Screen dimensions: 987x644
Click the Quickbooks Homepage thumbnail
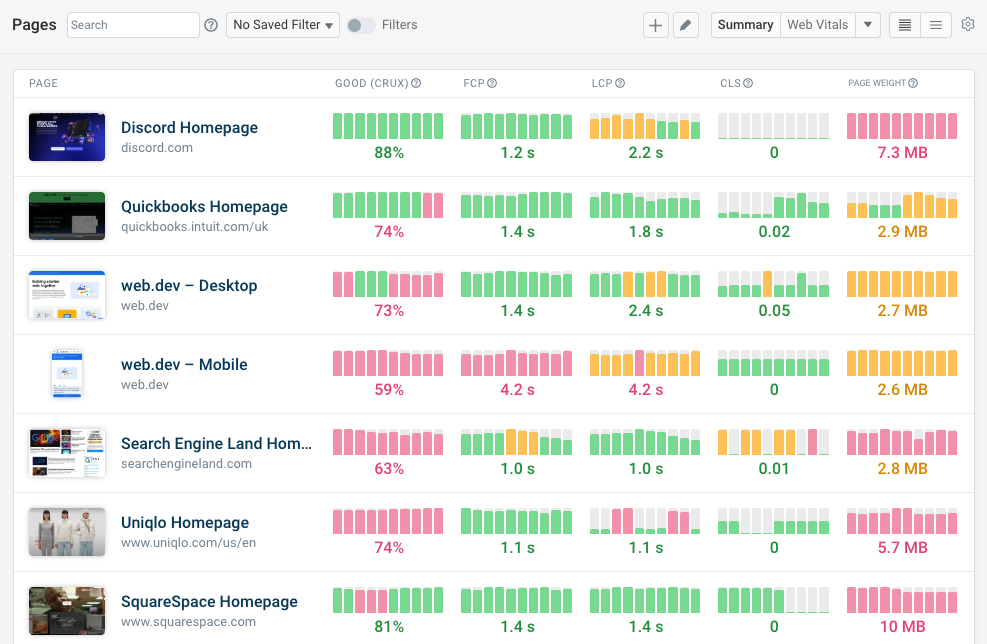[66, 215]
